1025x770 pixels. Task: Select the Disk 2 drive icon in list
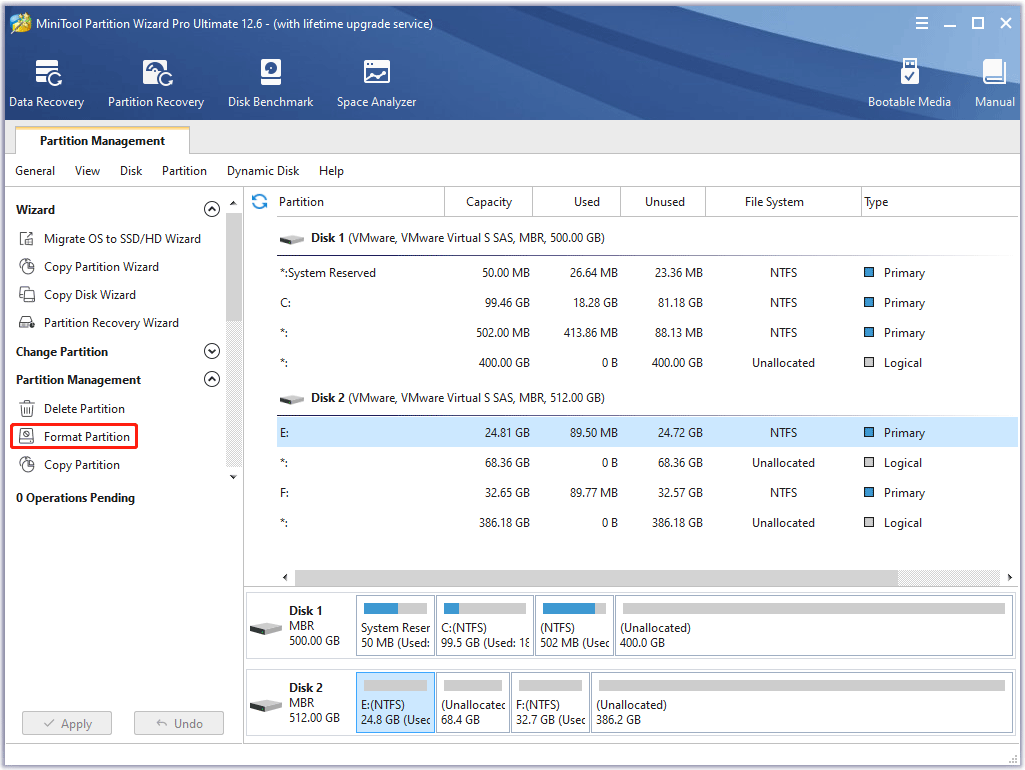(x=292, y=399)
